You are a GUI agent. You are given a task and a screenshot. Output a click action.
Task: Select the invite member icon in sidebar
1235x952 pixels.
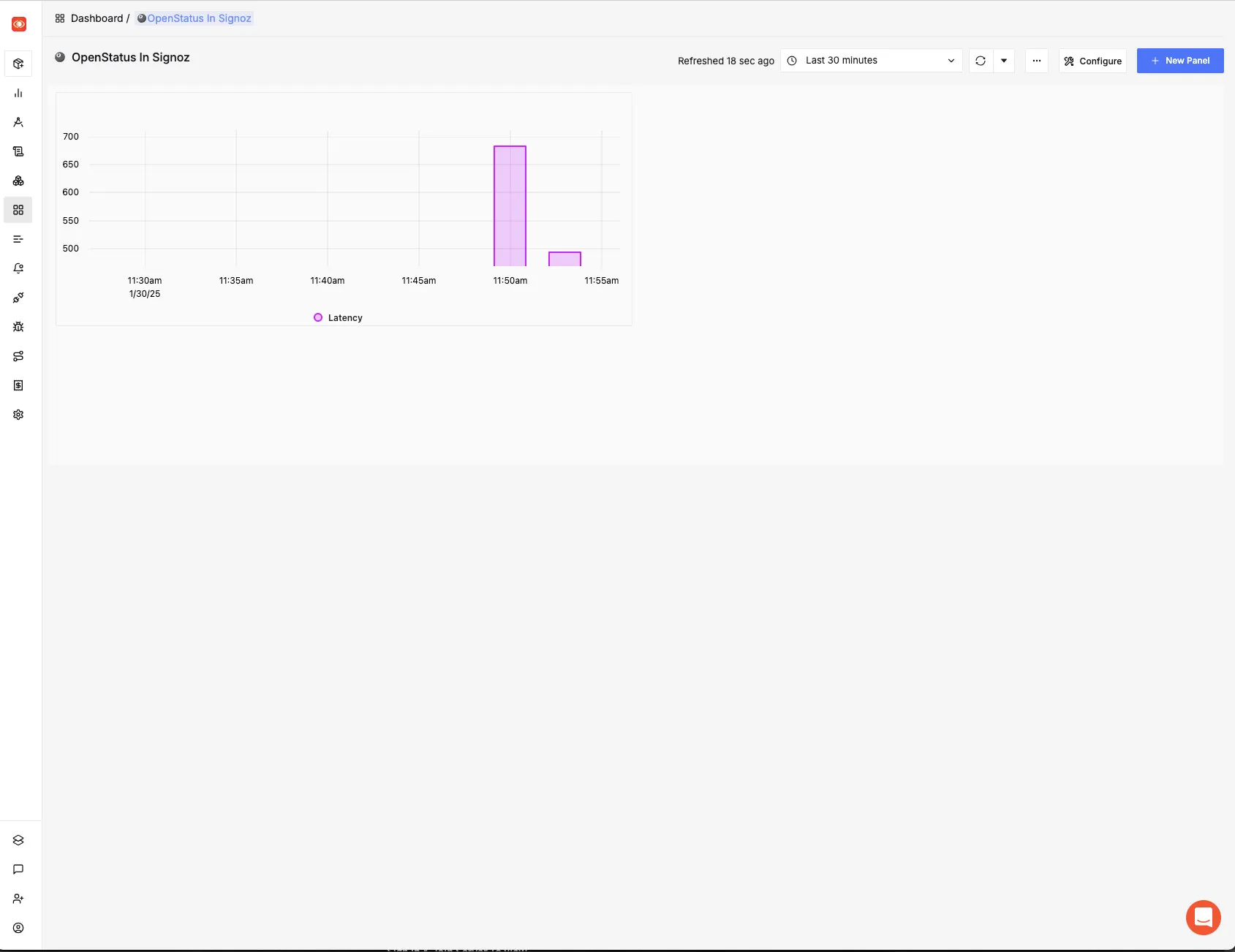click(19, 899)
